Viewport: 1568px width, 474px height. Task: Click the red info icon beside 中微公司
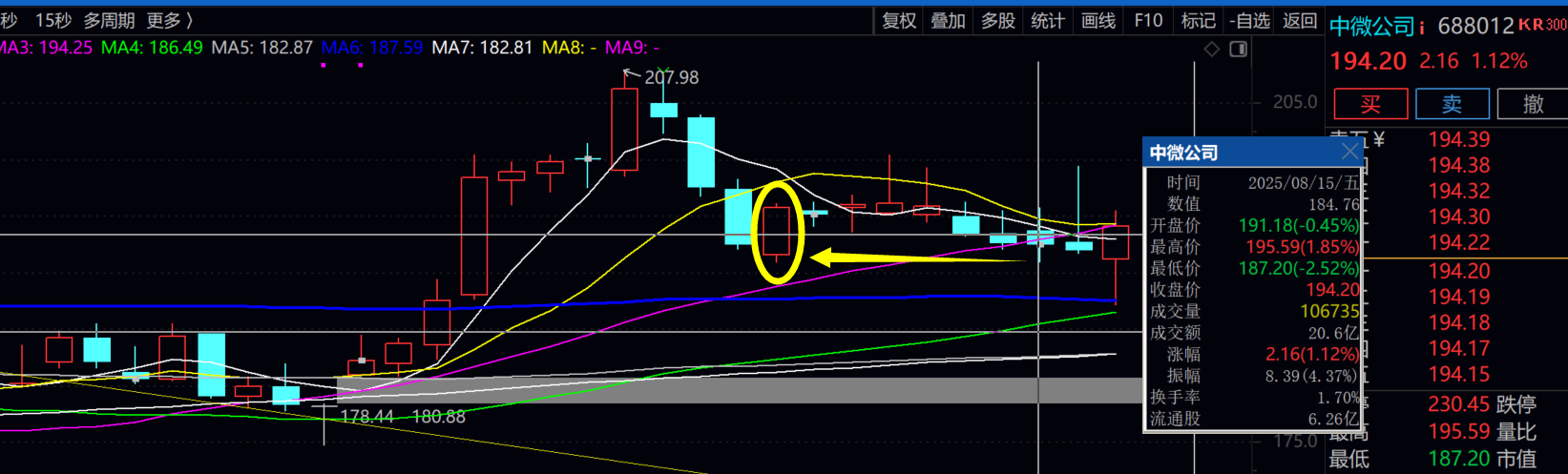coord(1422,27)
